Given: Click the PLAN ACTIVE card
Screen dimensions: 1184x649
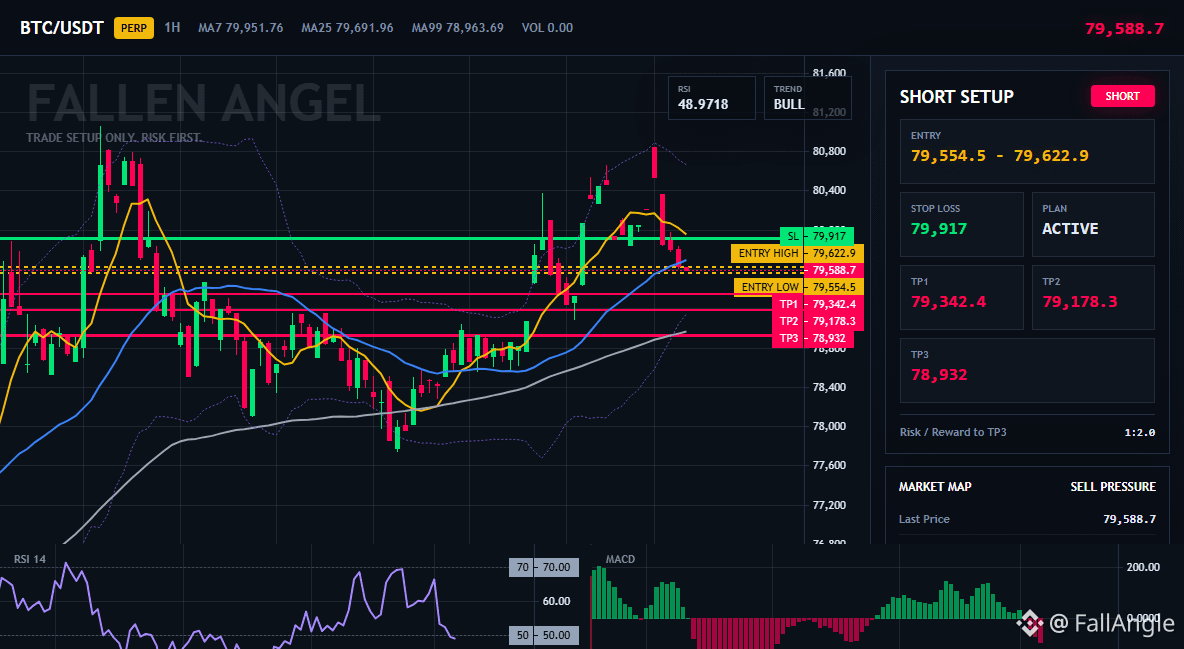Looking at the screenshot, I should pos(1093,224).
